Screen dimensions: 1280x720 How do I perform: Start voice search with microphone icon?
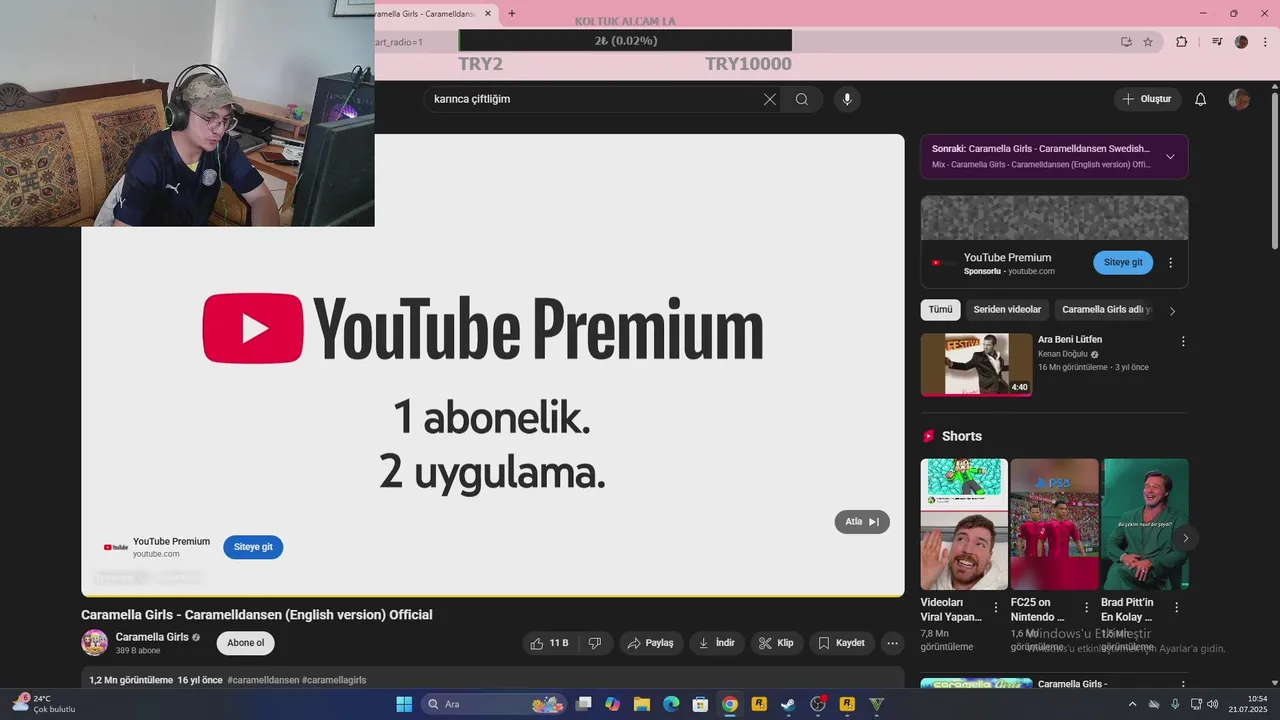coord(847,99)
